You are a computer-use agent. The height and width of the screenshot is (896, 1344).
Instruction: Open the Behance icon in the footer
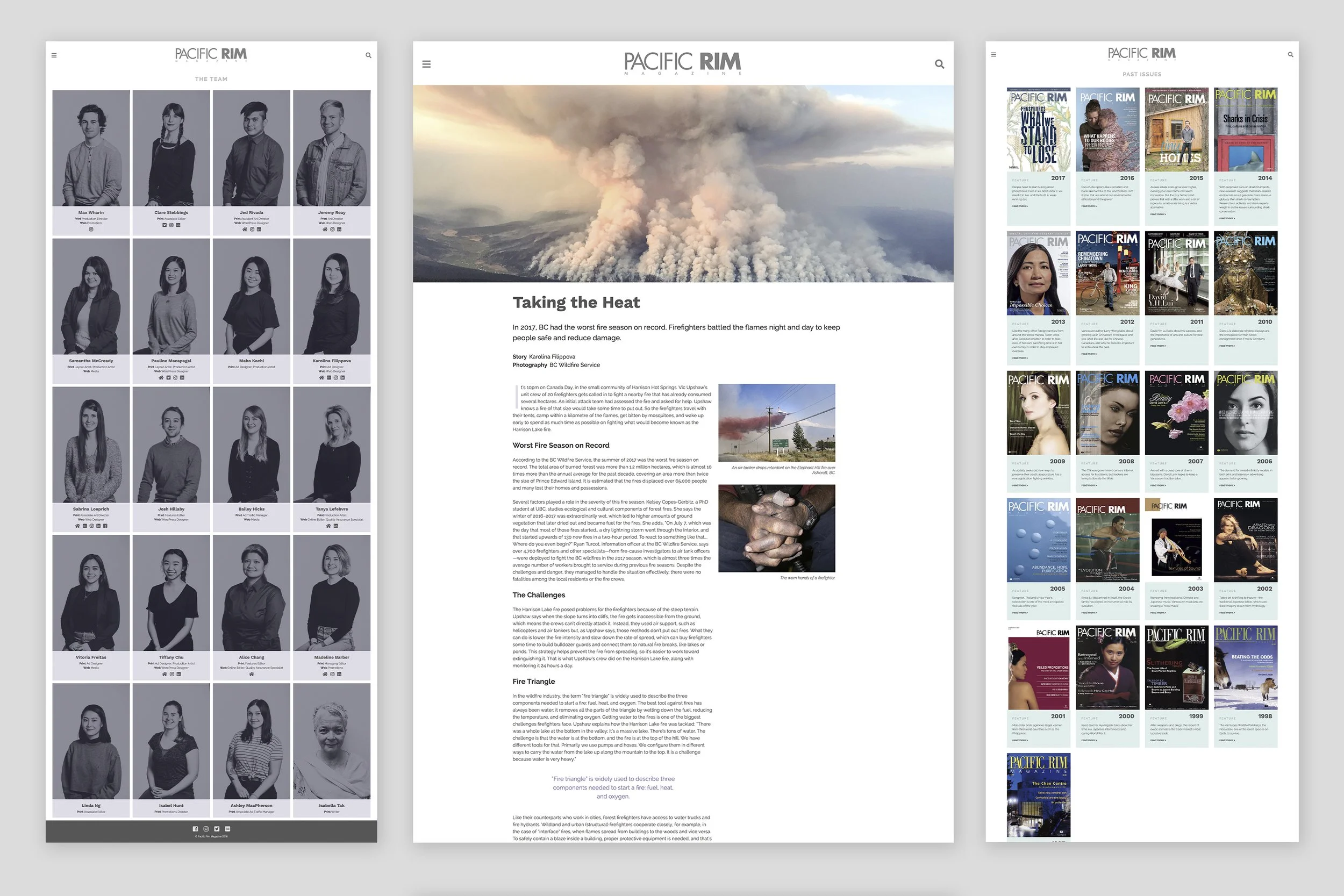click(x=227, y=829)
